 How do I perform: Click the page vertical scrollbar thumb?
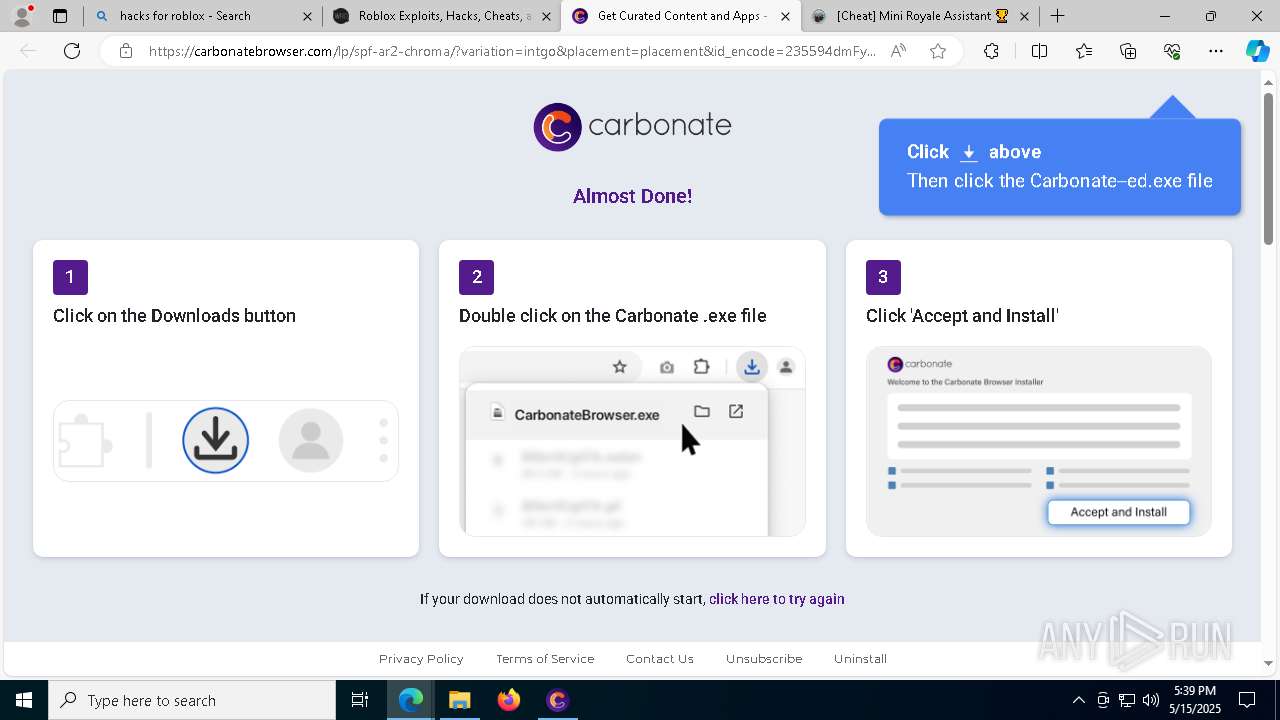(1268, 168)
